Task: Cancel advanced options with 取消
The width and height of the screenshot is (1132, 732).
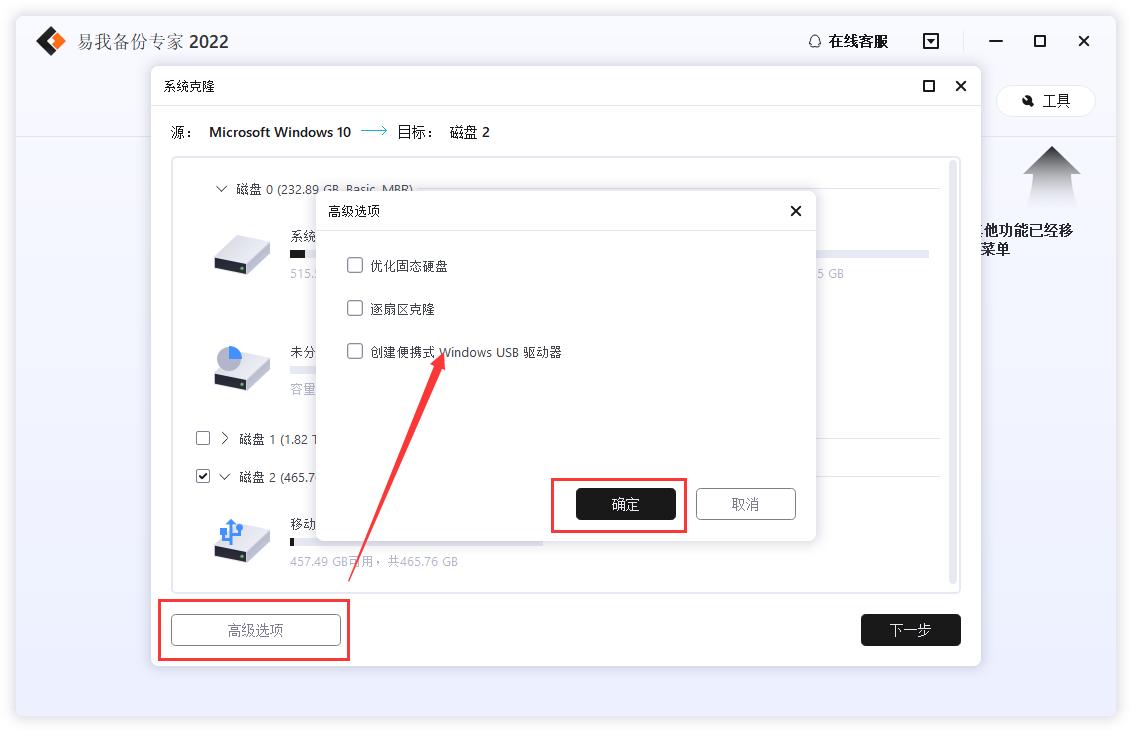Action: 748,503
